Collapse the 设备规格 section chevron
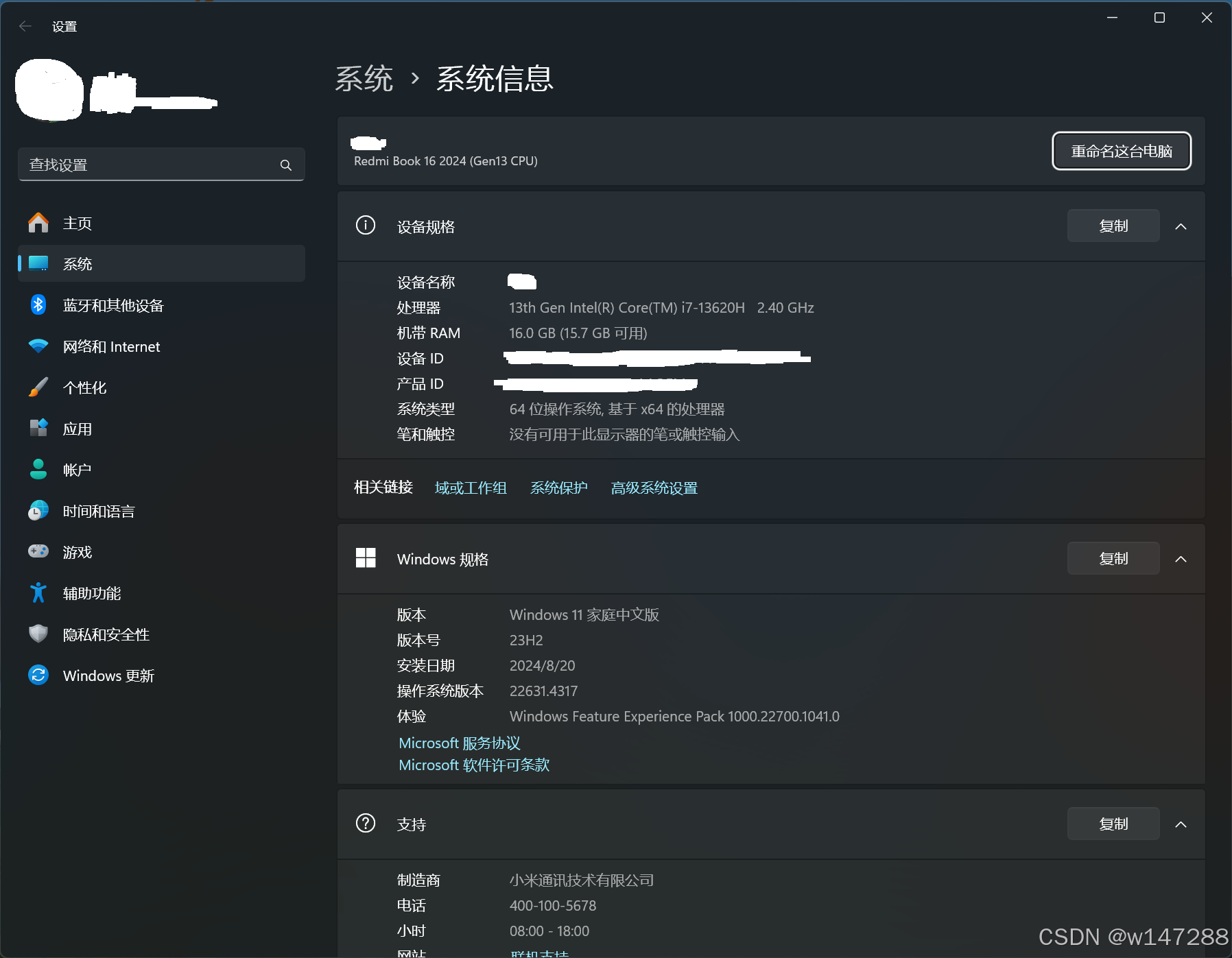 click(1181, 226)
